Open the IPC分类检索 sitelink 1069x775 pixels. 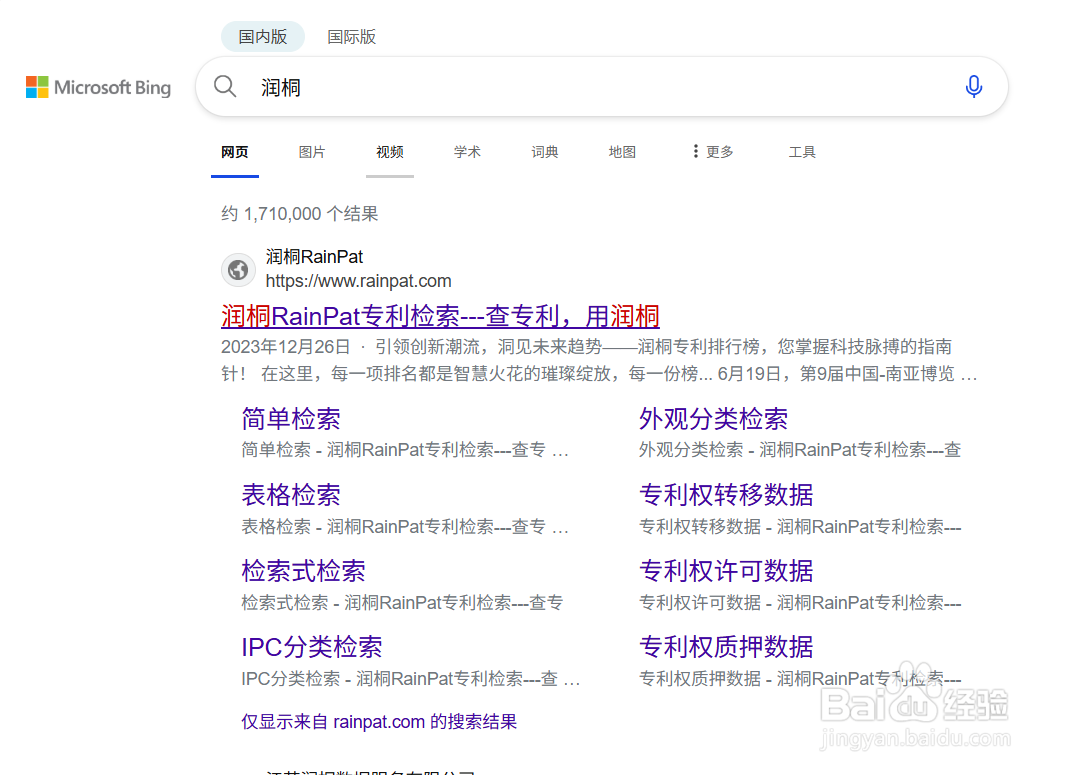pyautogui.click(x=312, y=648)
